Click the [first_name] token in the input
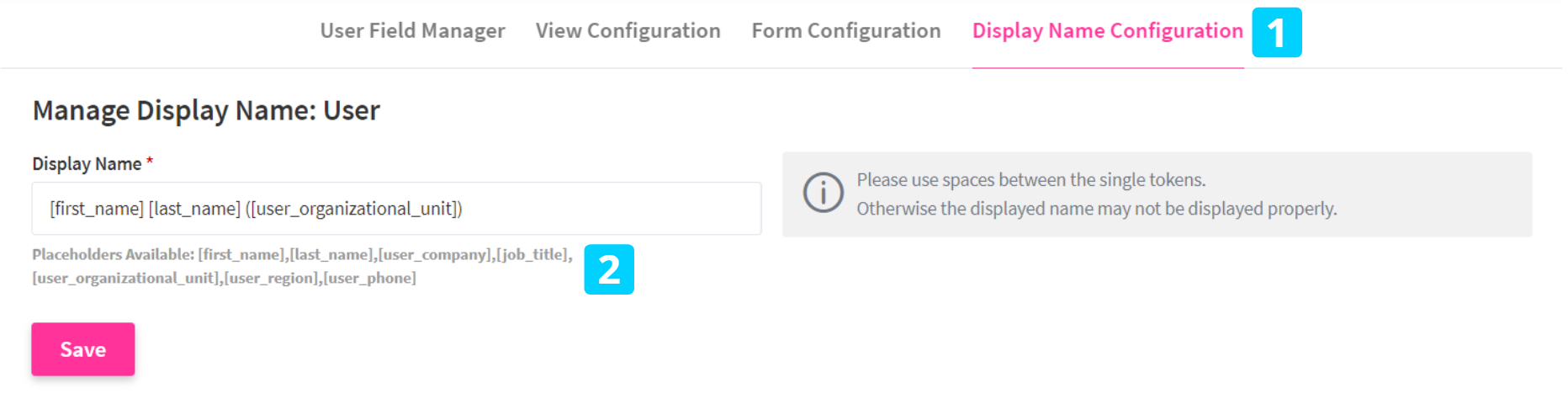1568x420 pixels. point(97,209)
